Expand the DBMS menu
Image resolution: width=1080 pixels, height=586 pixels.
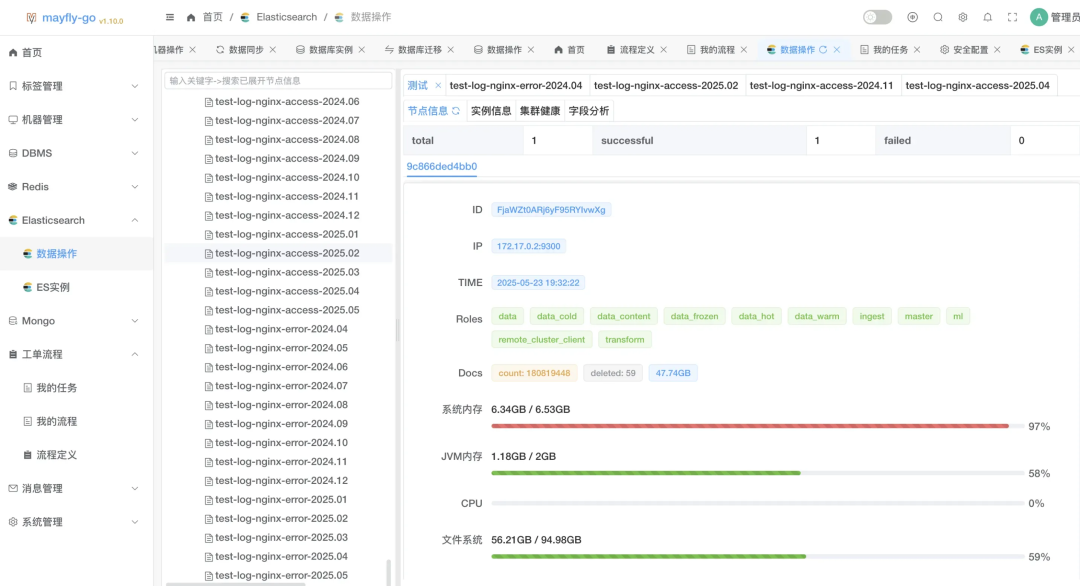pos(76,153)
